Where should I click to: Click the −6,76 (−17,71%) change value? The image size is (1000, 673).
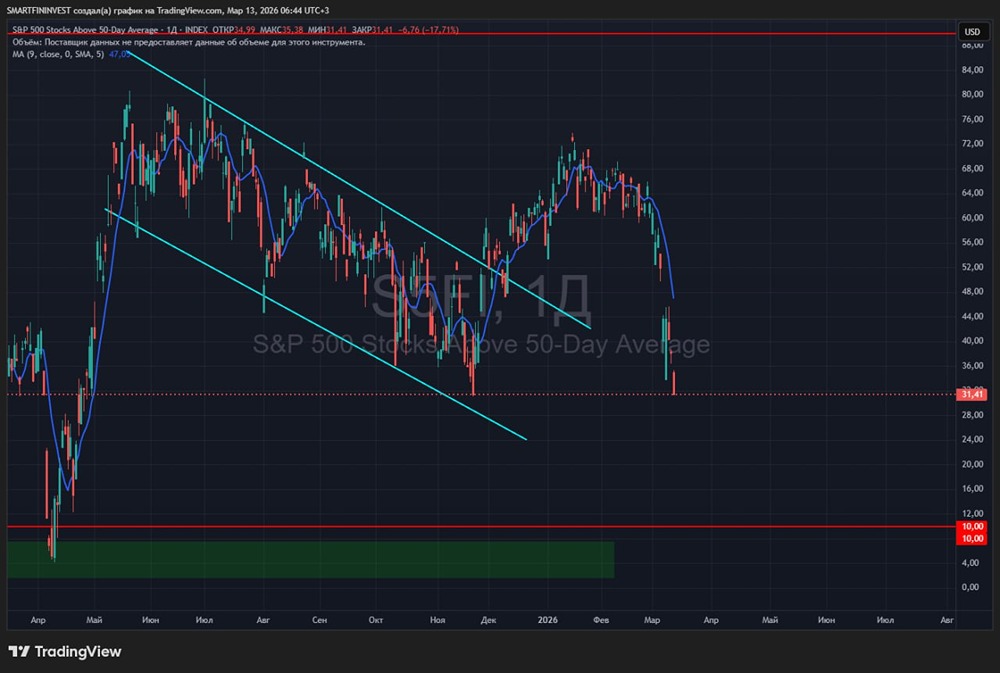[x=428, y=30]
